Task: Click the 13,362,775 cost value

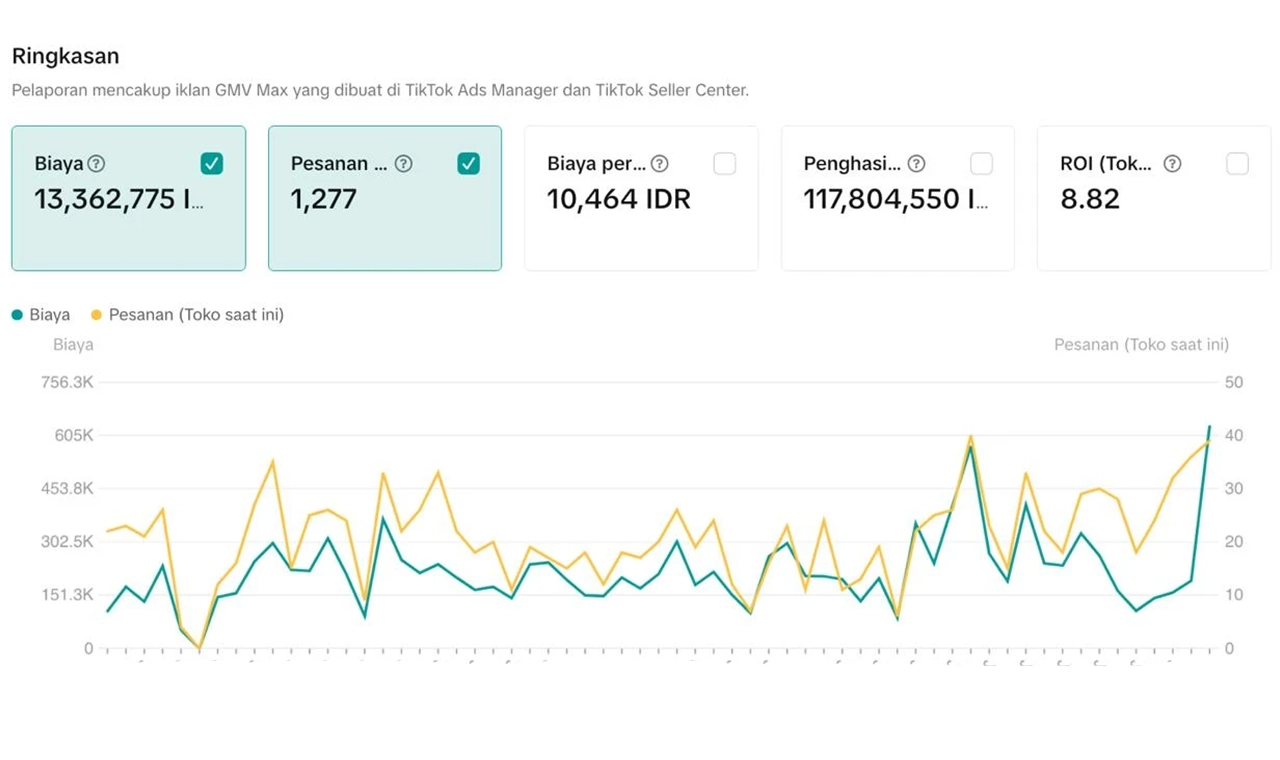Action: pos(118,199)
